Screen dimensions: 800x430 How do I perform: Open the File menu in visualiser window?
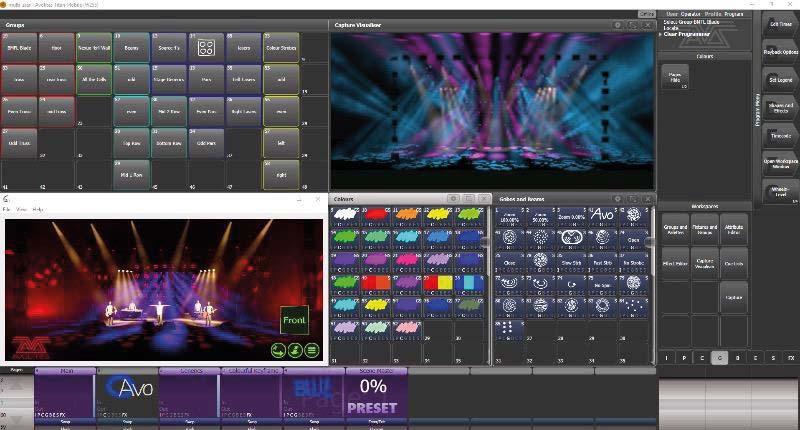click(x=6, y=210)
